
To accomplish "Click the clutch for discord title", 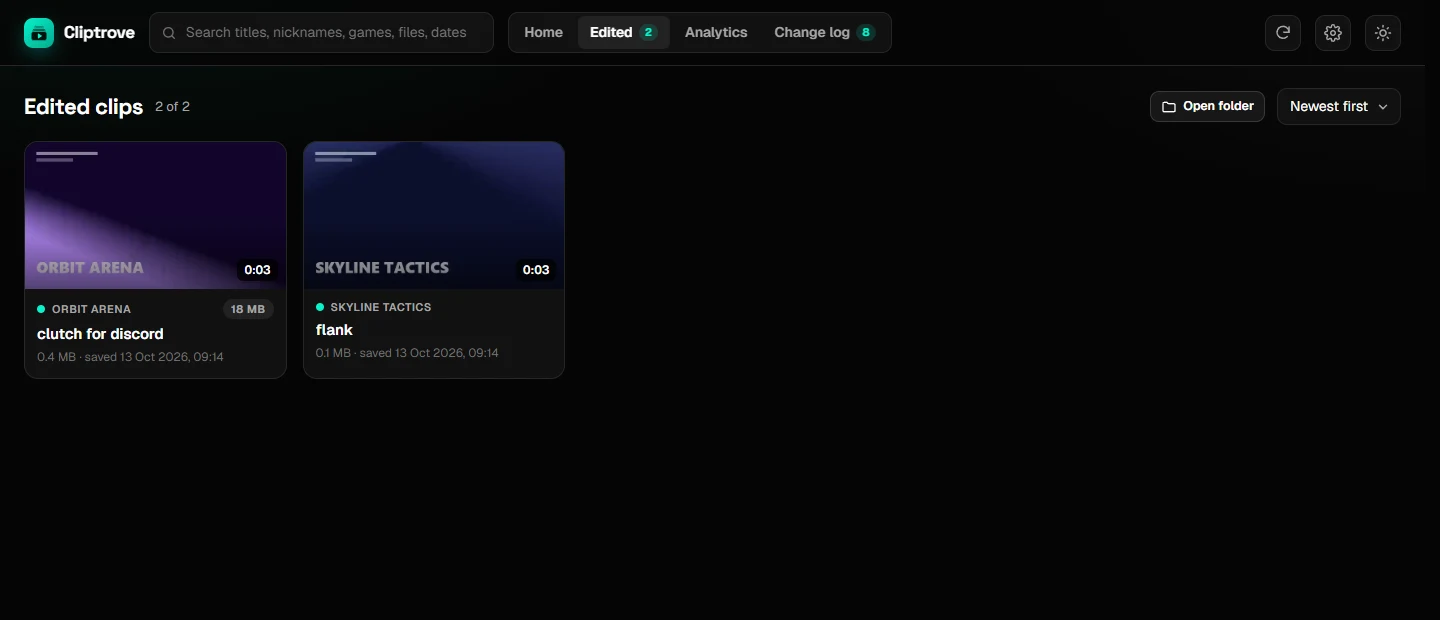I will tap(100, 334).
